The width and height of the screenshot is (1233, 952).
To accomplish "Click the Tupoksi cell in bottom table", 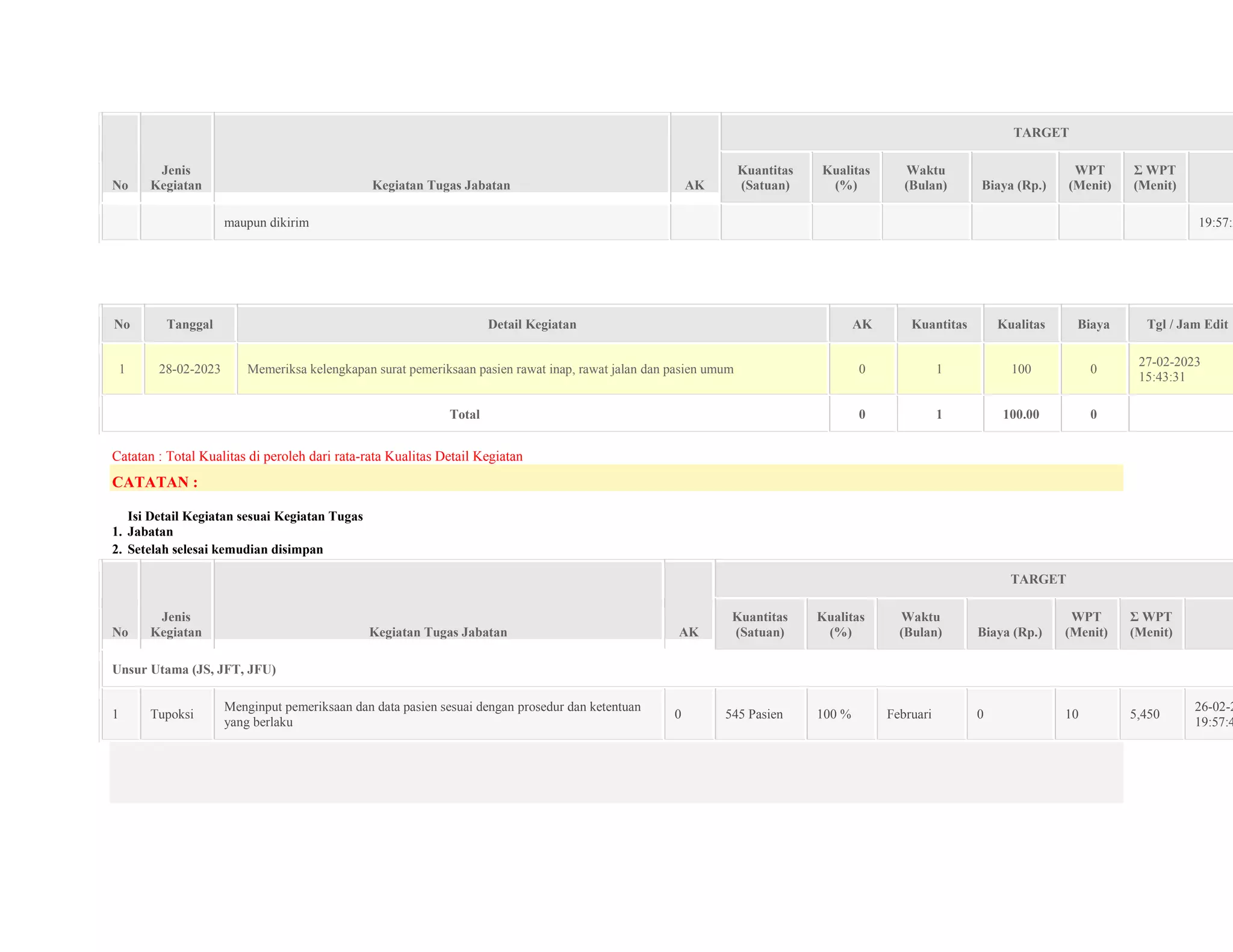I will [x=172, y=714].
